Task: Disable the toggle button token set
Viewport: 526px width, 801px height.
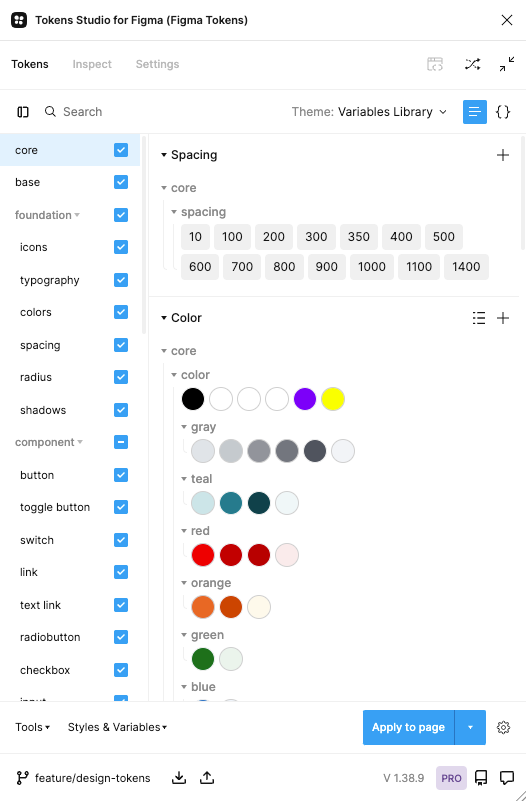Action: pos(121,507)
